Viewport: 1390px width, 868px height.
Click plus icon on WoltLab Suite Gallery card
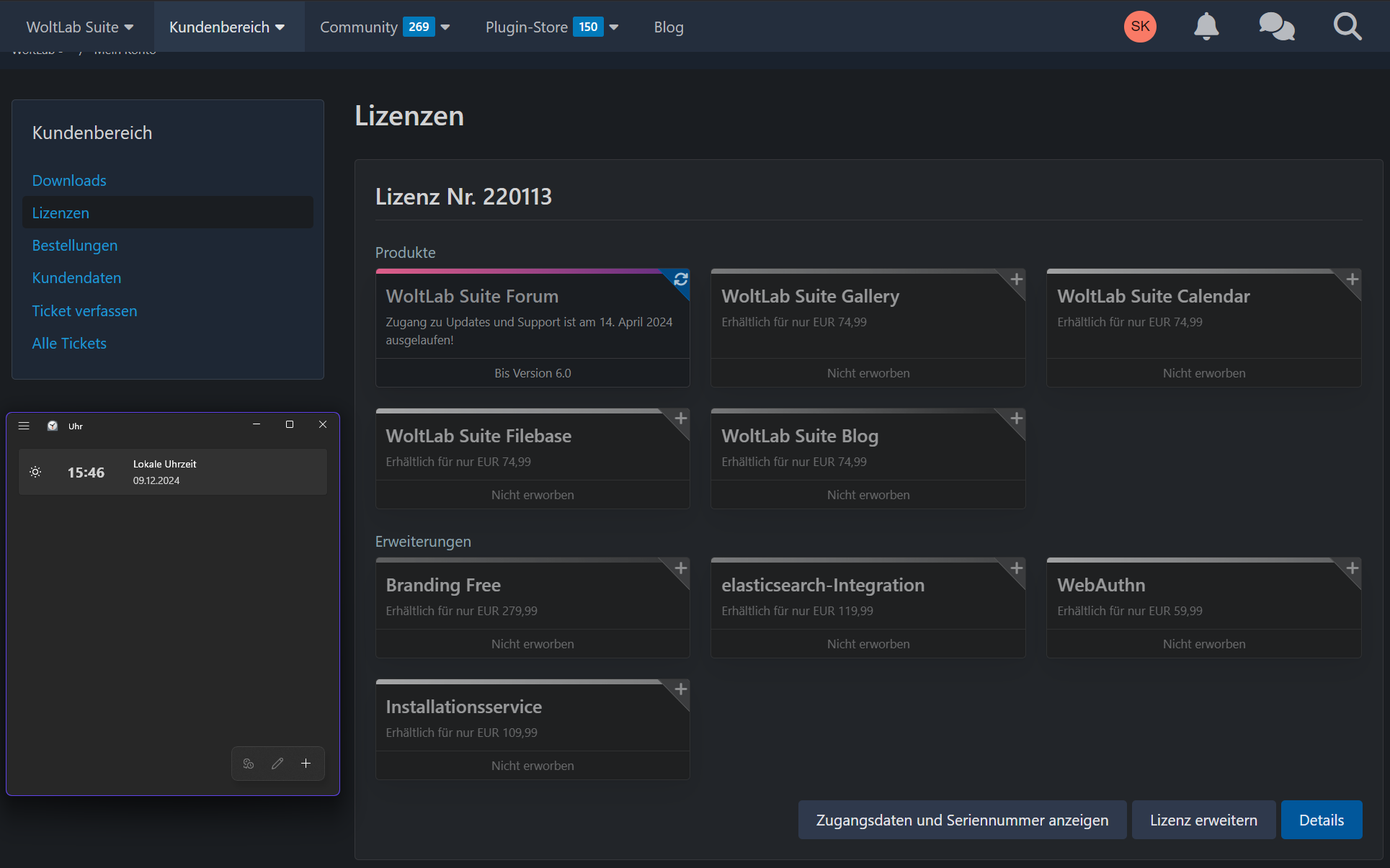tap(1016, 279)
